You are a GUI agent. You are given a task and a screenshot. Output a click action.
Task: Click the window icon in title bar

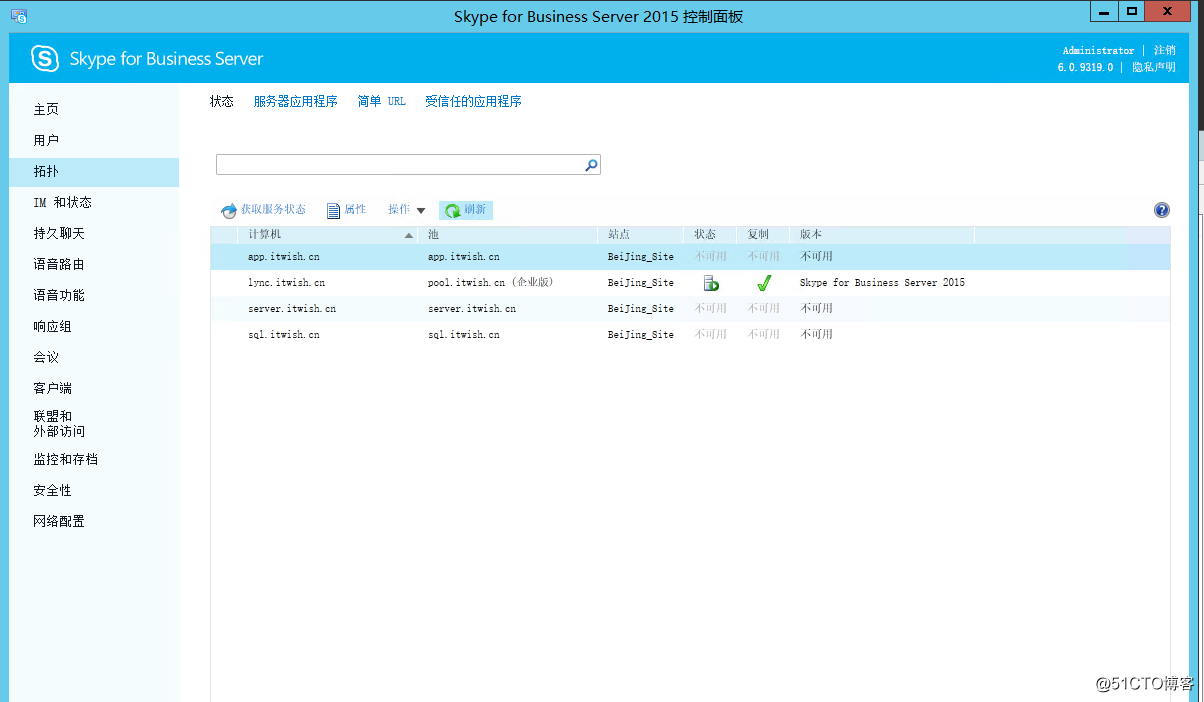pyautogui.click(x=19, y=15)
